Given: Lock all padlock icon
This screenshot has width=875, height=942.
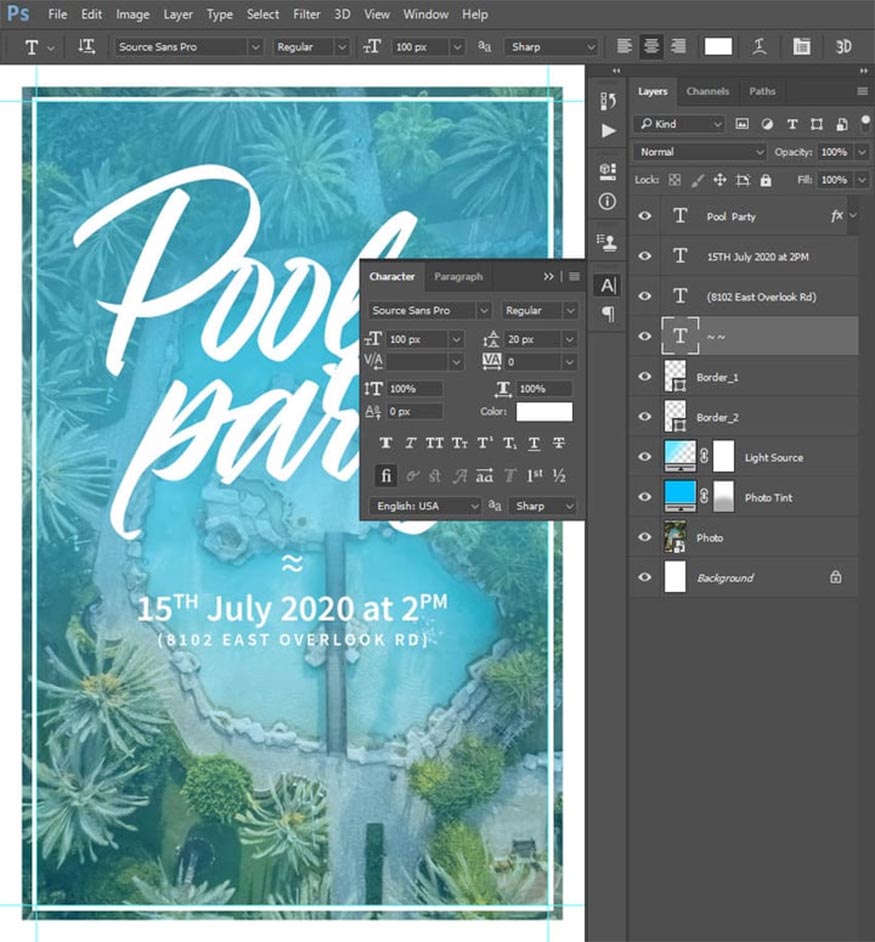Looking at the screenshot, I should coord(766,180).
